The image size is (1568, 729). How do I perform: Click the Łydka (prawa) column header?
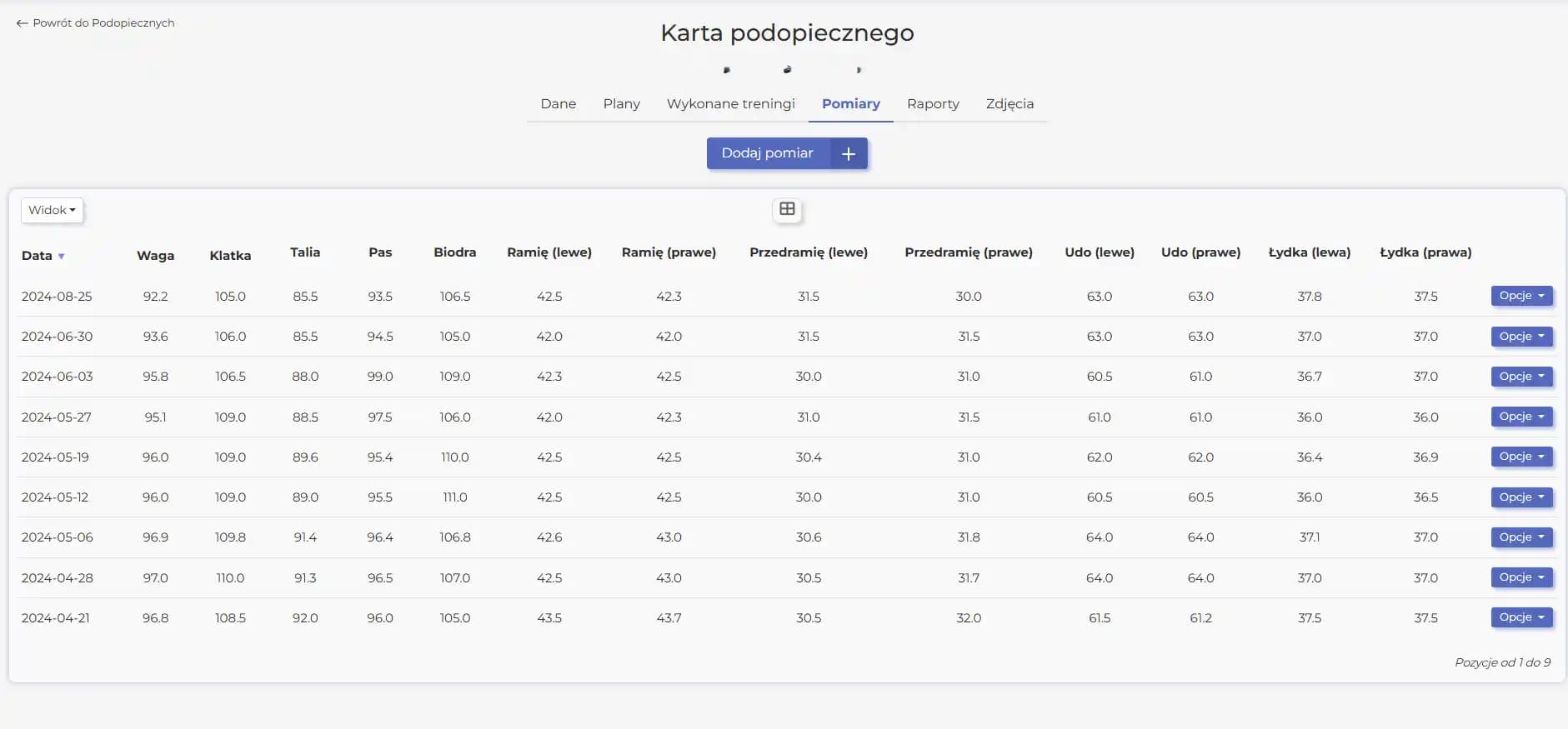1425,252
